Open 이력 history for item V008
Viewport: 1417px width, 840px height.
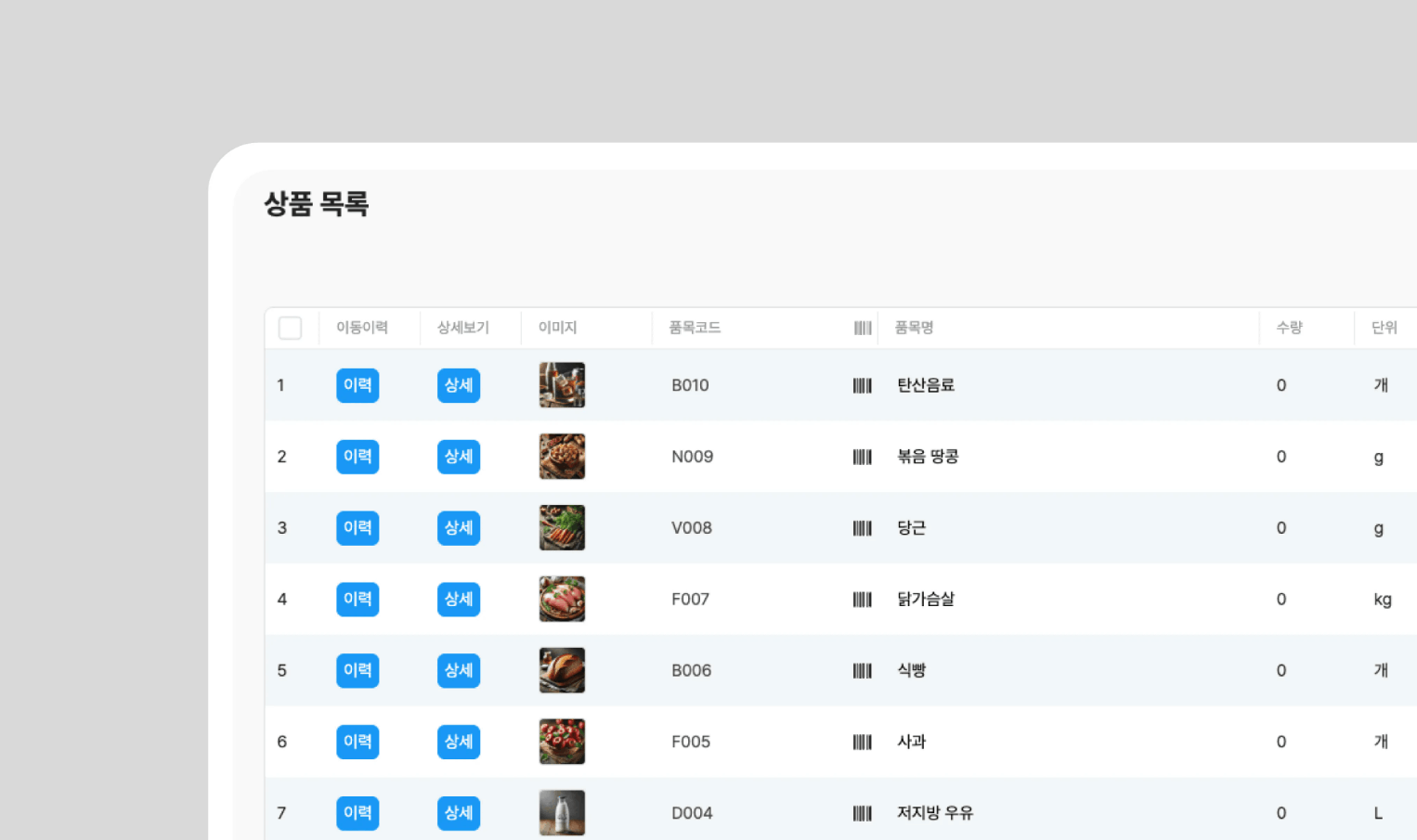[x=357, y=528]
